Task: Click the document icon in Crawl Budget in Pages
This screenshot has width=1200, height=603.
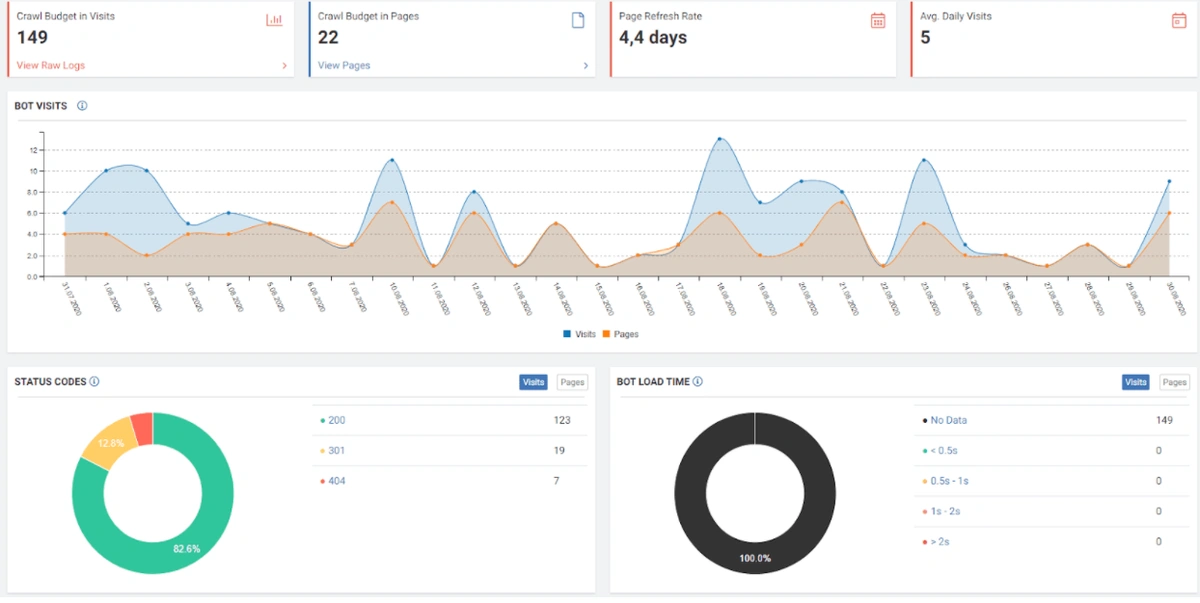Action: click(x=578, y=20)
